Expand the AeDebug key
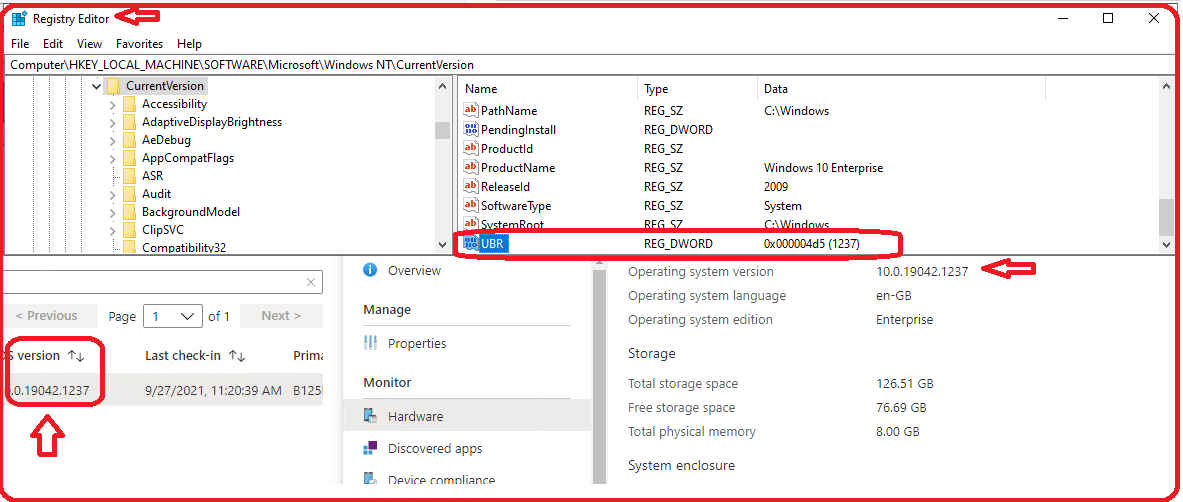Viewport: 1183px width, 502px height. click(112, 140)
